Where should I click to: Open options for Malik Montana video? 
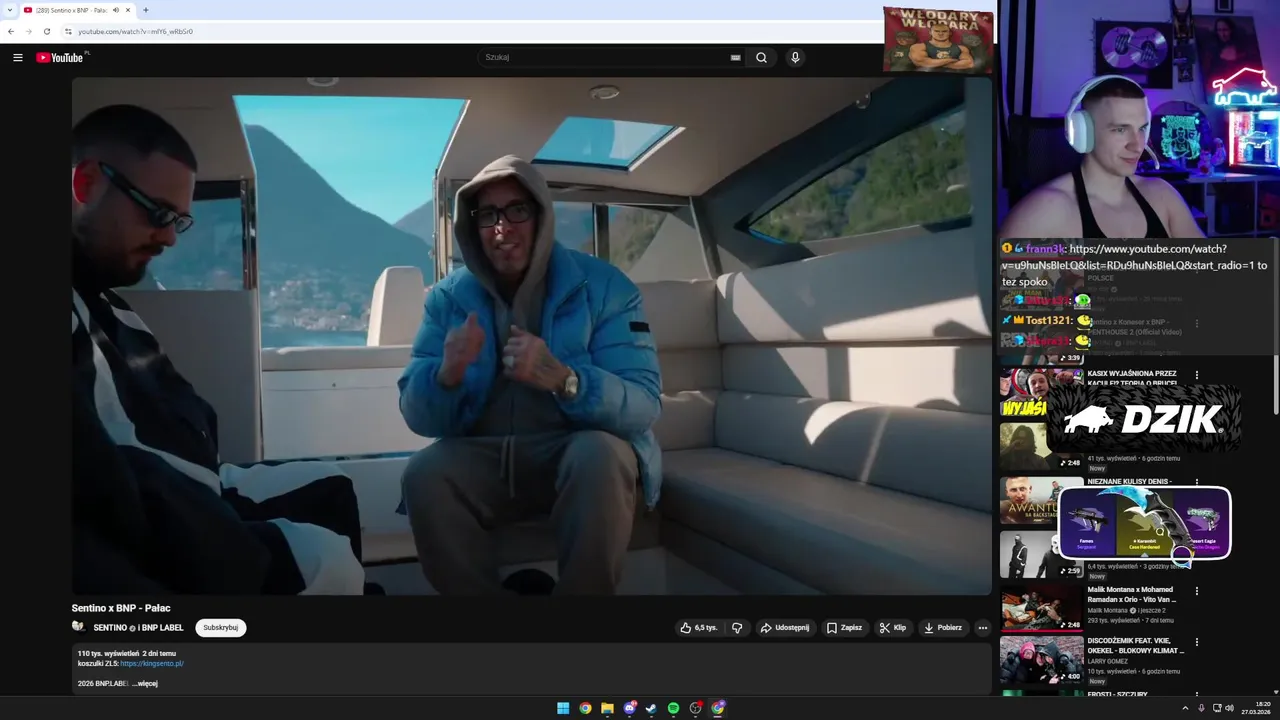point(1197,591)
